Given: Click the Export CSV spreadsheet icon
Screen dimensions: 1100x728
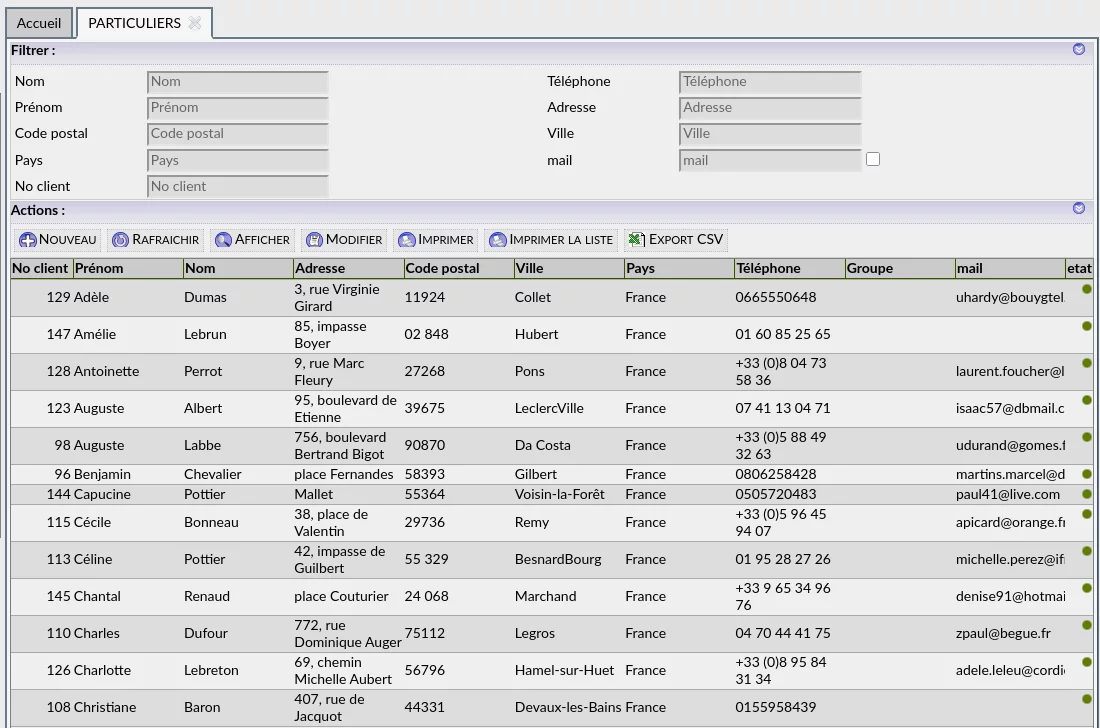Looking at the screenshot, I should point(636,240).
